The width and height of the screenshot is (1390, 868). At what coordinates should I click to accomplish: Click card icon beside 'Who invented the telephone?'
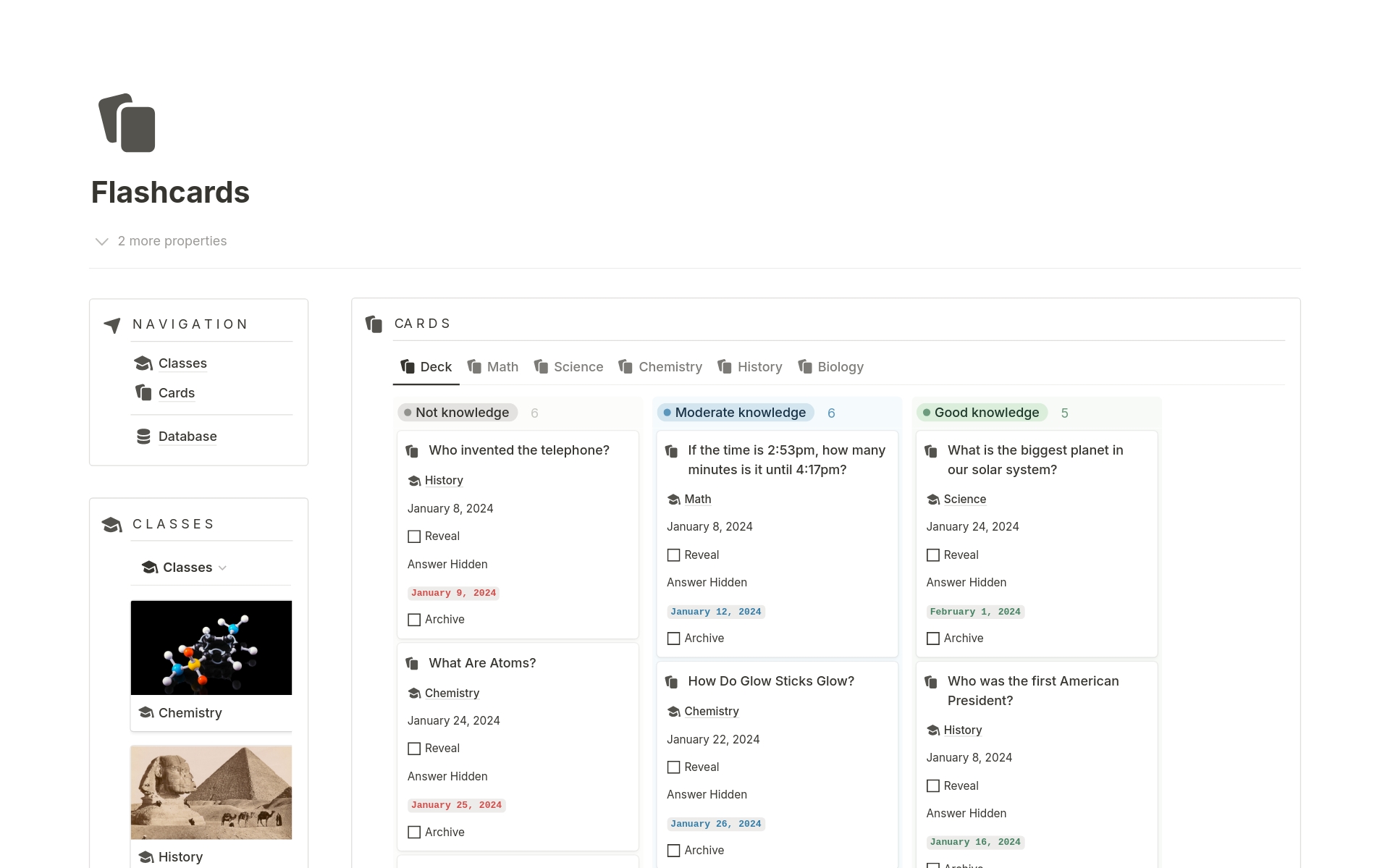click(413, 451)
